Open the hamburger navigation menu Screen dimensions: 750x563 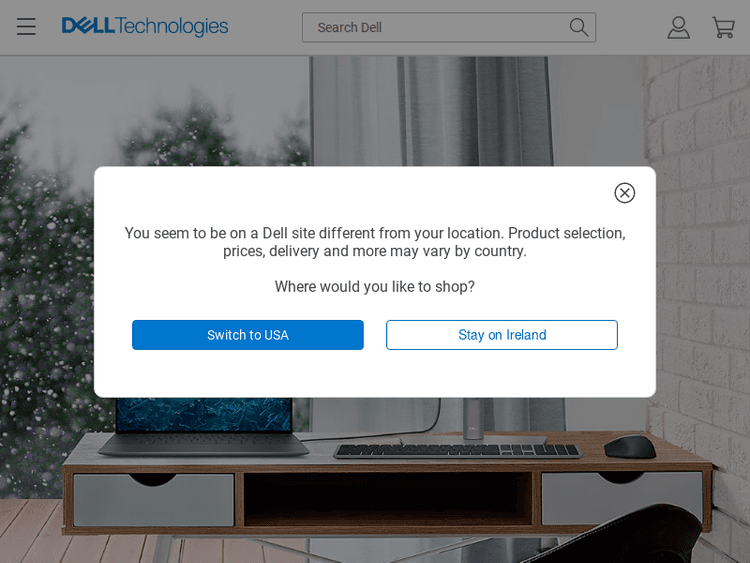(x=26, y=26)
